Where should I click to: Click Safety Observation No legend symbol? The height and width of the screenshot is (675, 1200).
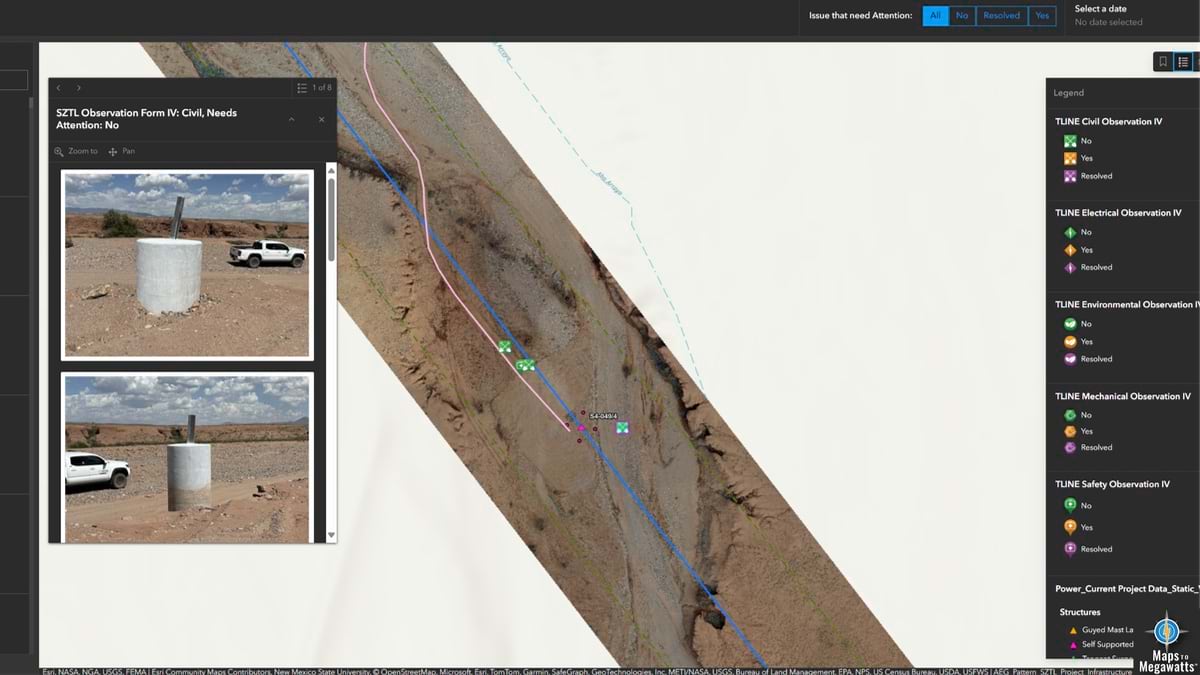coord(1070,505)
